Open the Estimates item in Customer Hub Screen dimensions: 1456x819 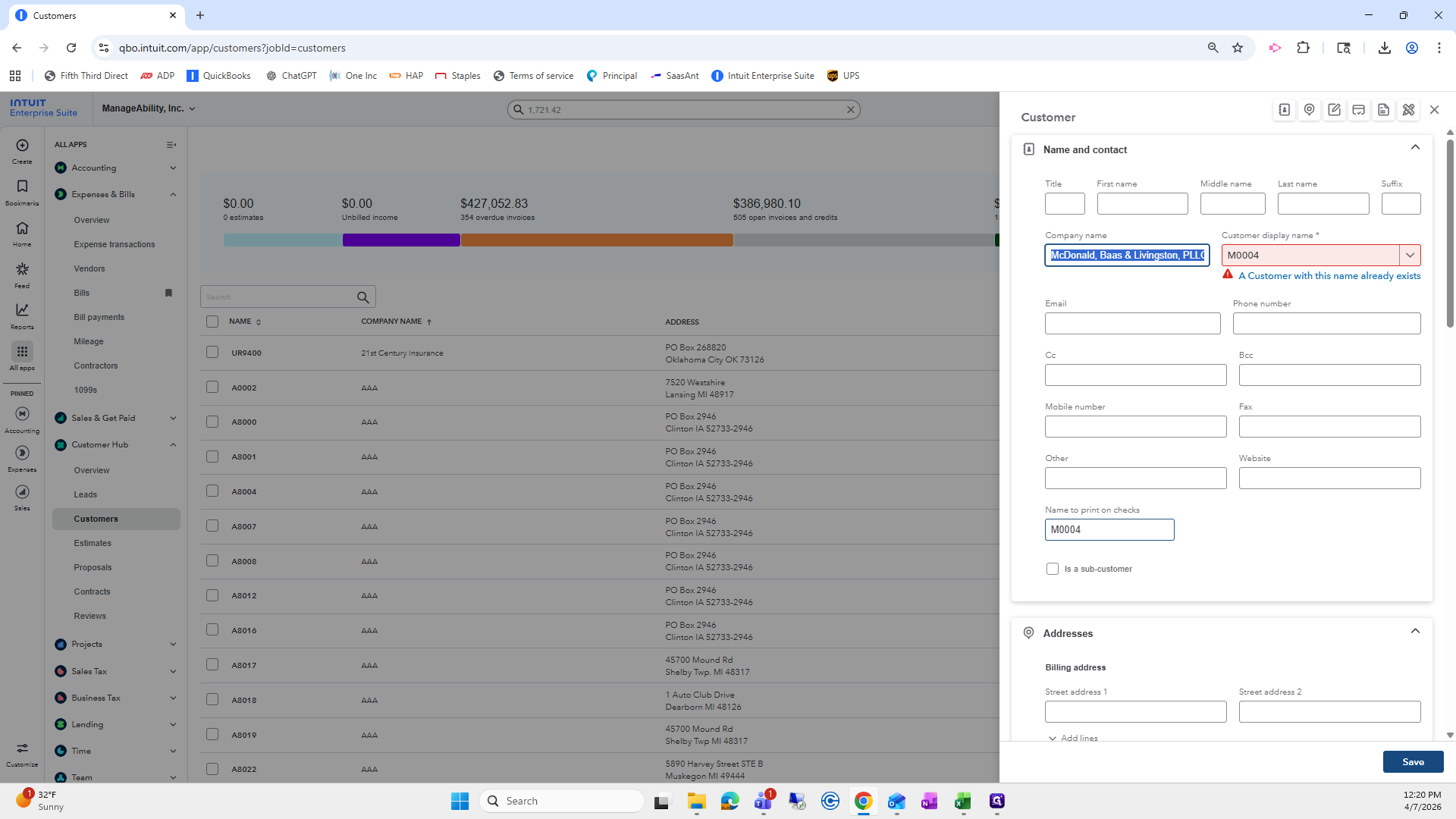click(93, 543)
